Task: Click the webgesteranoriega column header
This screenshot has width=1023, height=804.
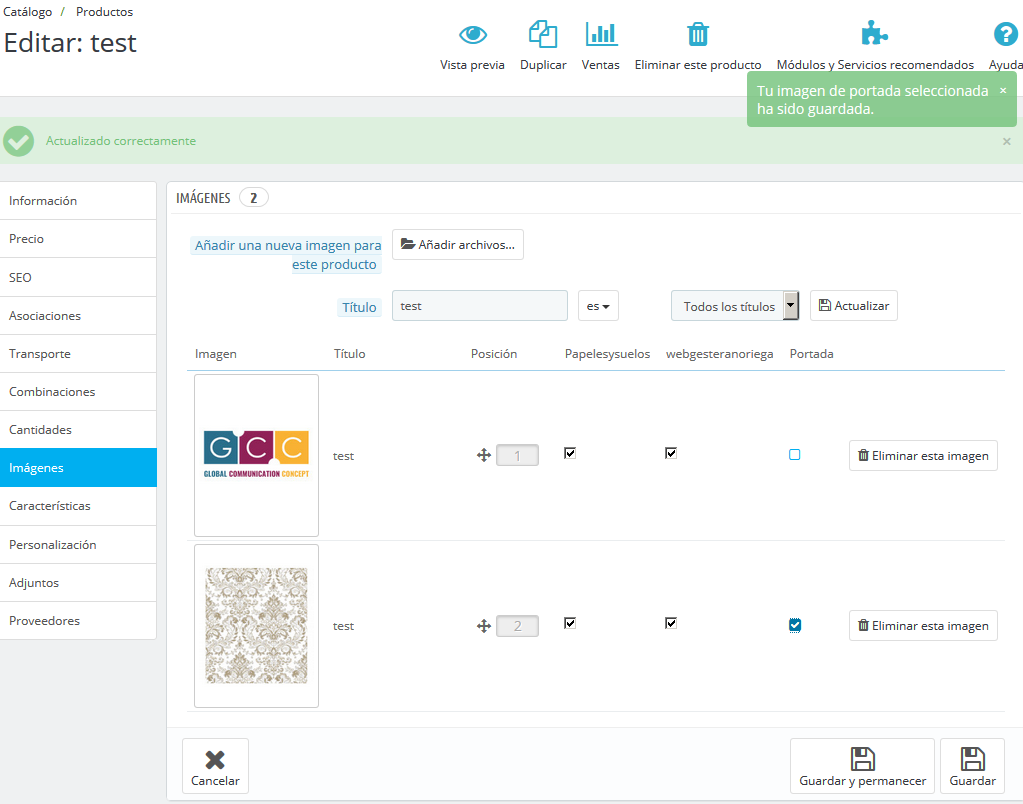Action: coord(720,354)
